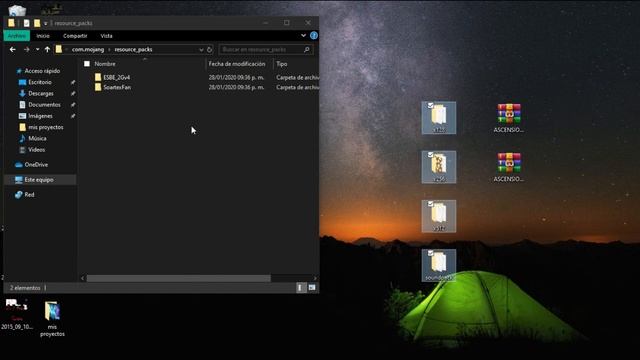Click the search magnifier icon
Viewport: 640px width, 360px height.
307,49
